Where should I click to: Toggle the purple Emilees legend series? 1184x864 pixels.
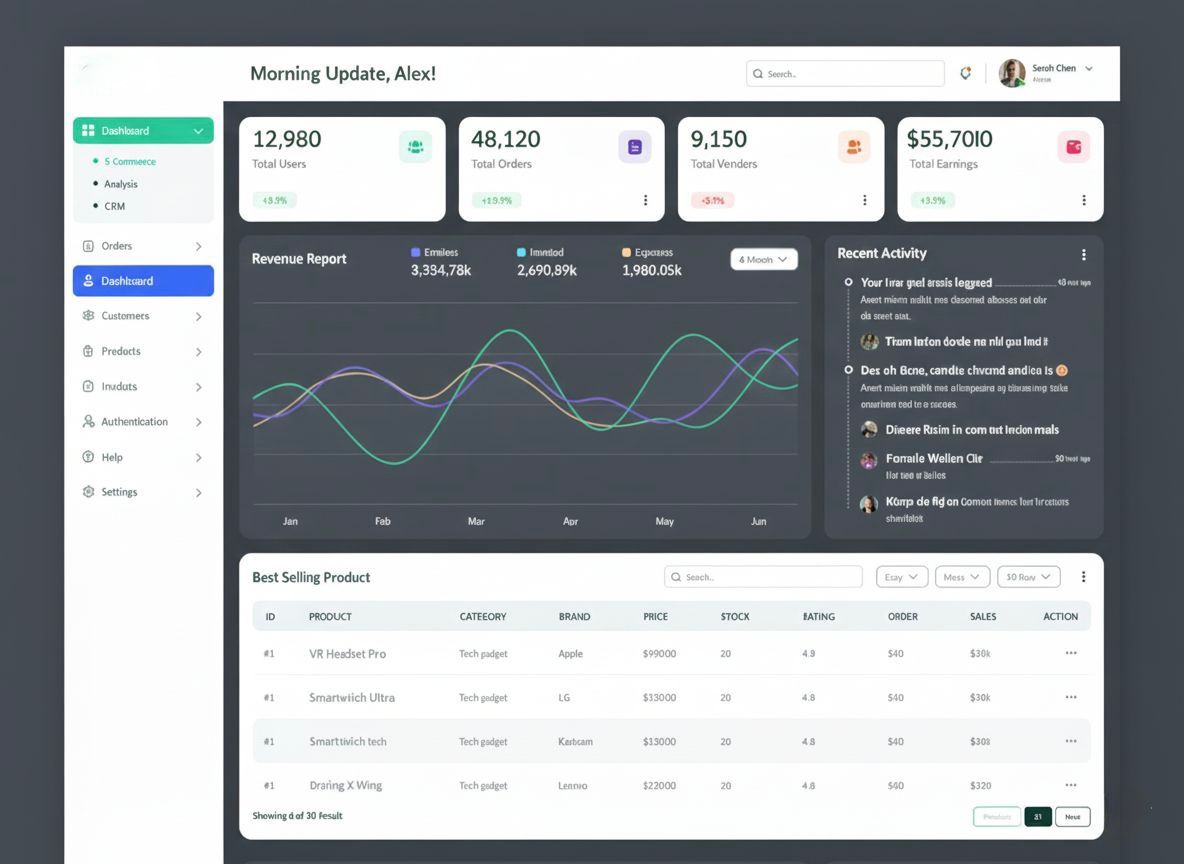pyautogui.click(x=434, y=253)
